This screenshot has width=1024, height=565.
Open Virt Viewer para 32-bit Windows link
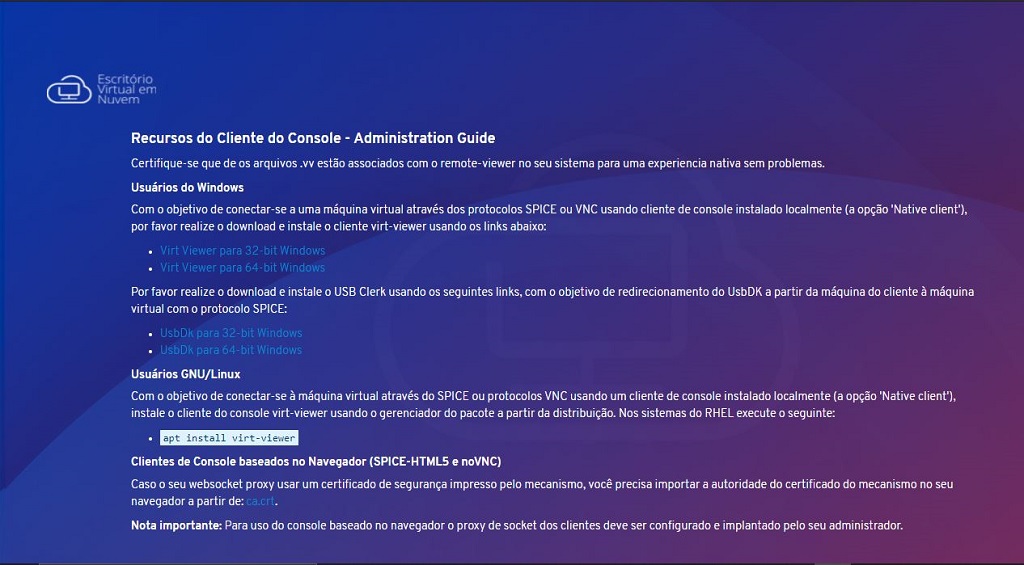[242, 250]
